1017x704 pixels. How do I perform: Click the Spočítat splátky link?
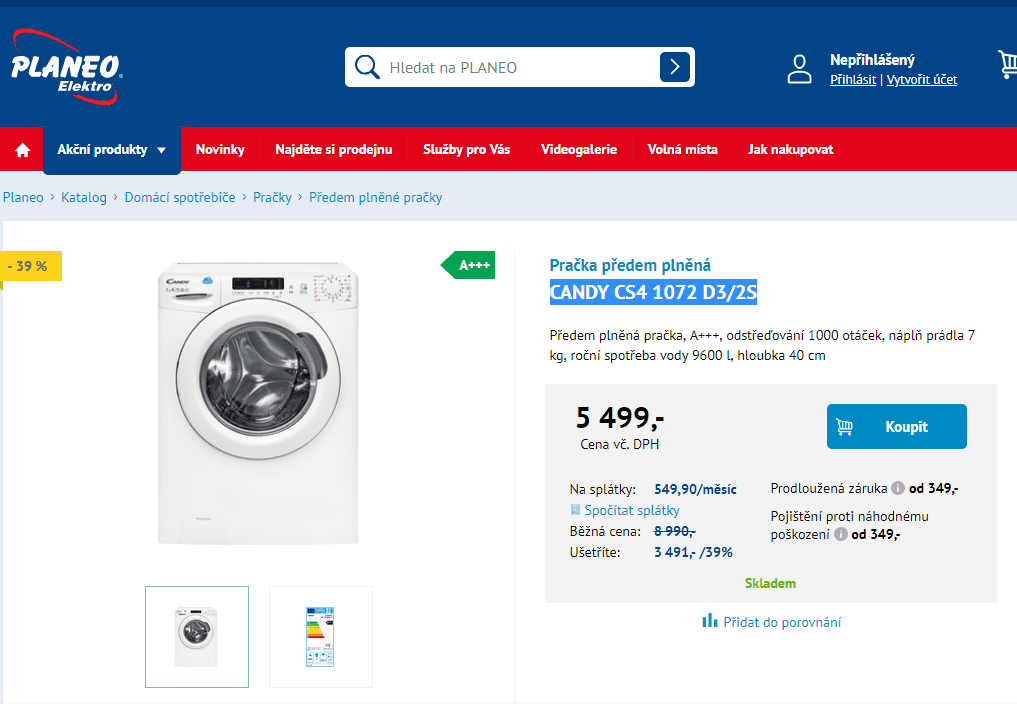[x=632, y=510]
